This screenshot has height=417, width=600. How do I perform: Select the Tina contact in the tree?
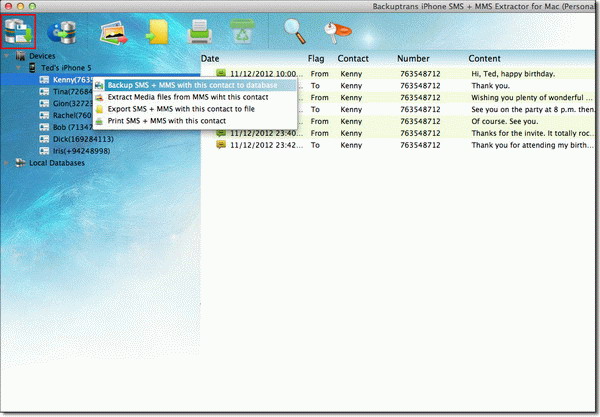click(x=73, y=91)
